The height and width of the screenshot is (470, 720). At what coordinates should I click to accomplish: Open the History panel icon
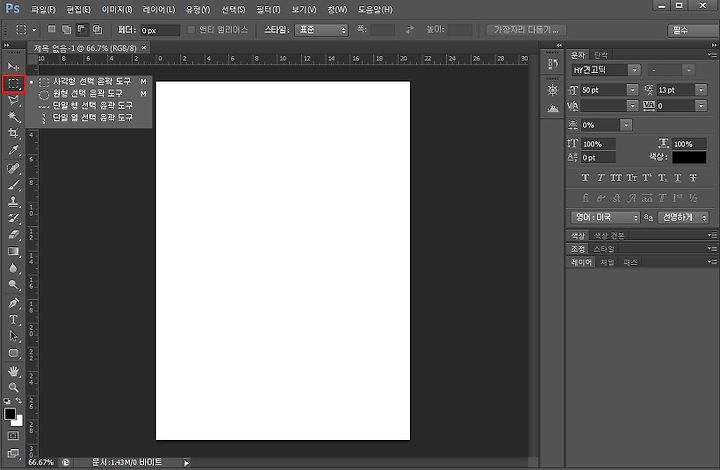click(x=553, y=64)
